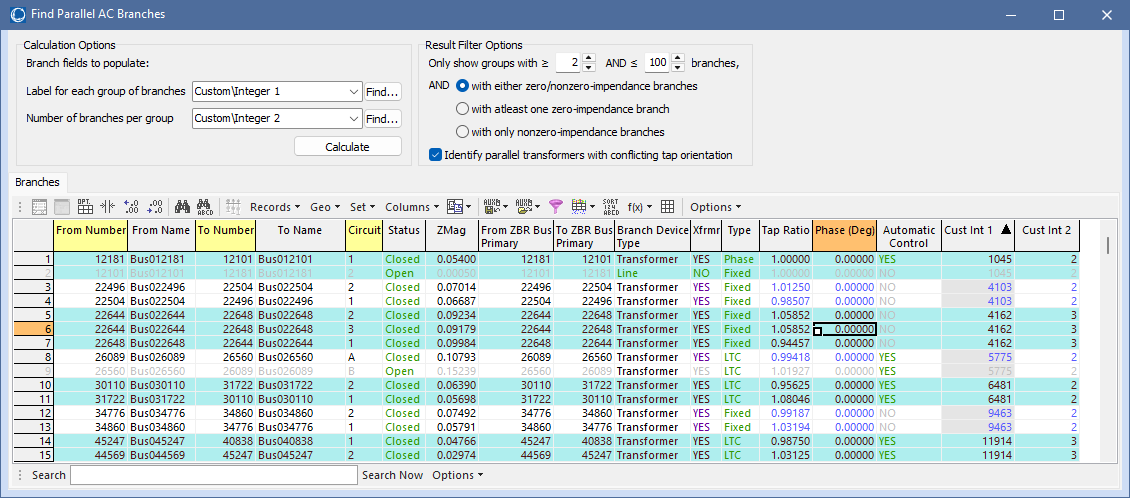The height and width of the screenshot is (498, 1130).
Task: Click the pink funnel filter icon
Action: 556,207
